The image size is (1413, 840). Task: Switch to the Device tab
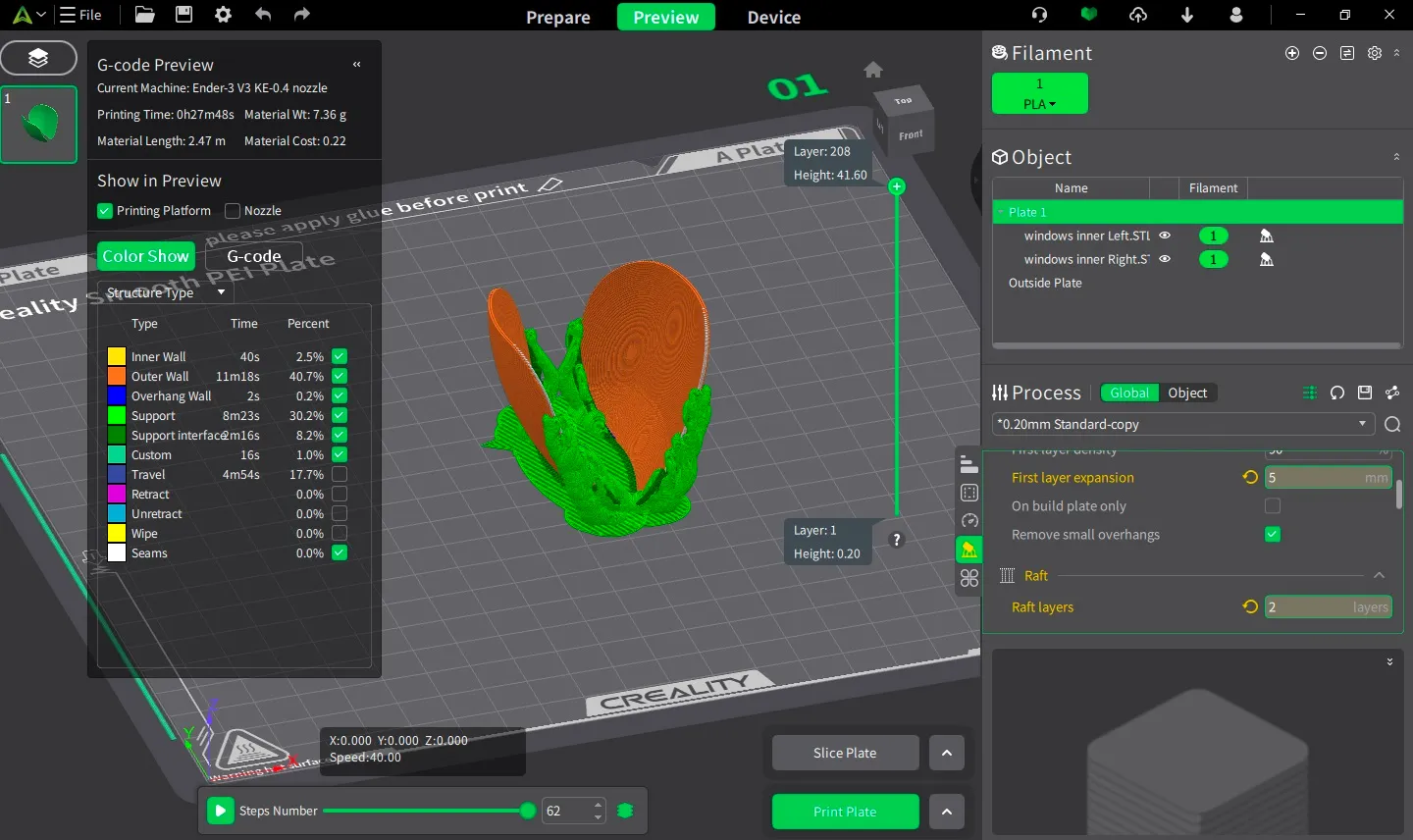point(774,17)
